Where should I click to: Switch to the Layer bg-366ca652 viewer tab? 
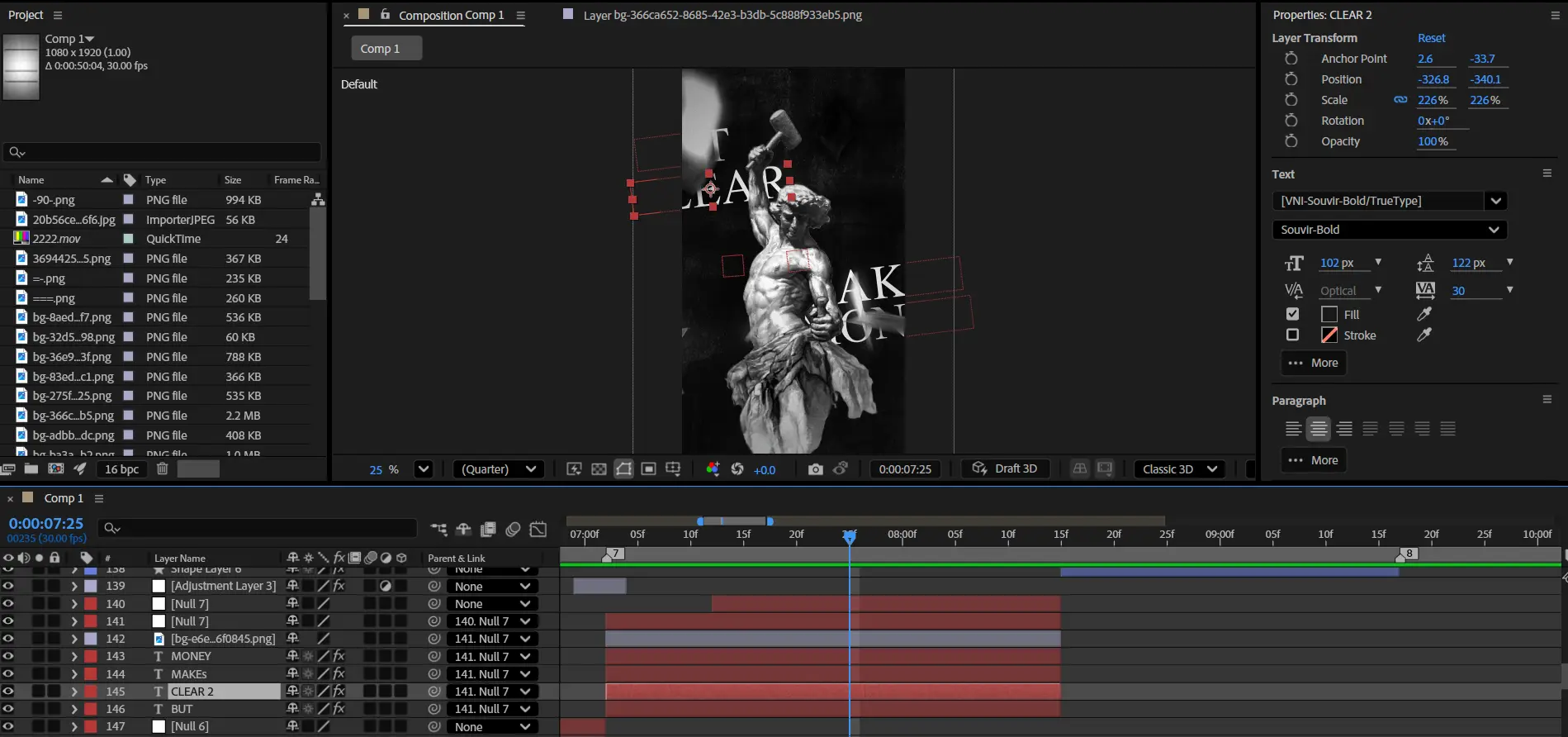coord(722,15)
